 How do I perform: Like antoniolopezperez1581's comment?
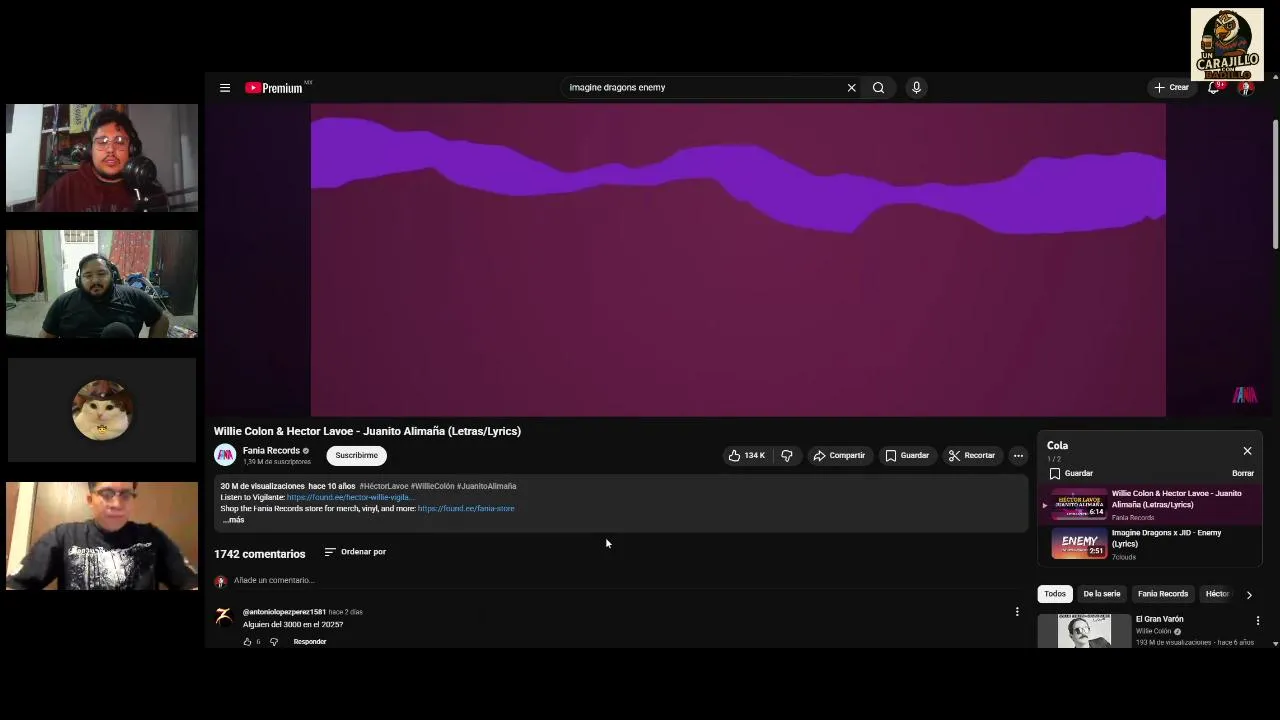coord(247,642)
